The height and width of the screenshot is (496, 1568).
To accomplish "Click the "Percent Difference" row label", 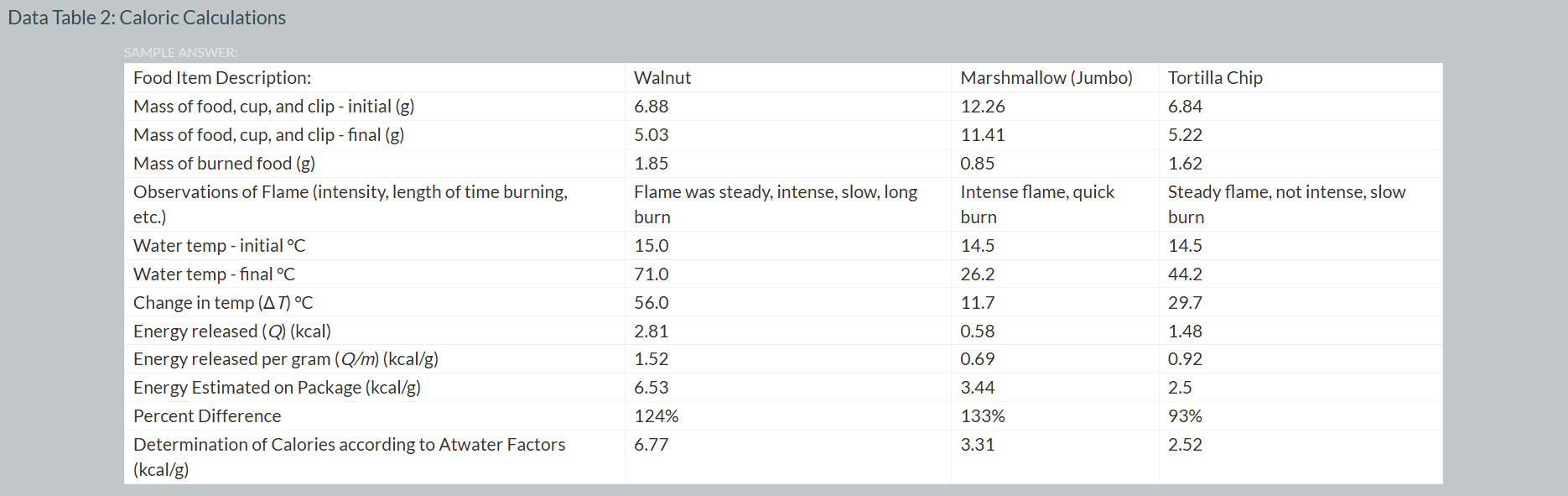I will [207, 416].
